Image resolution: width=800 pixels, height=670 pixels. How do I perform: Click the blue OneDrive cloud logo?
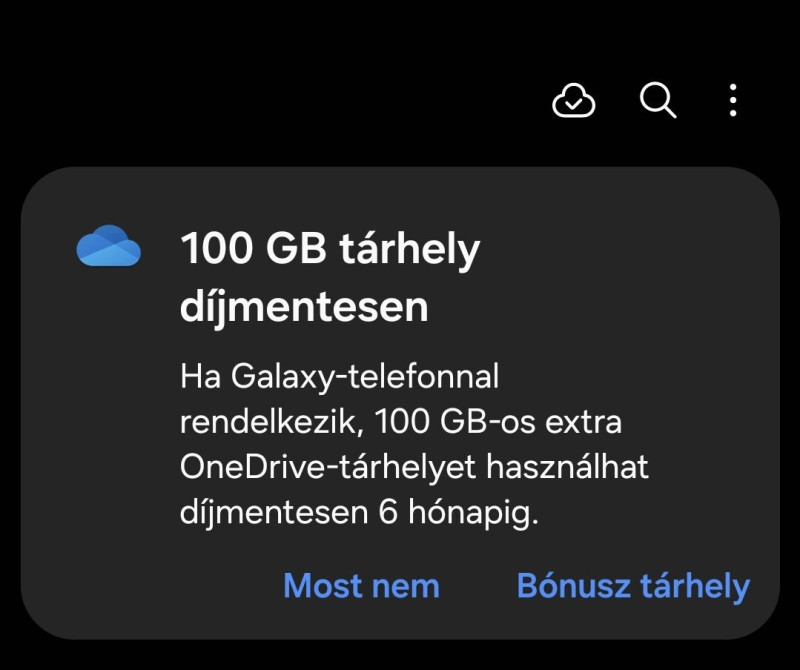(x=109, y=245)
